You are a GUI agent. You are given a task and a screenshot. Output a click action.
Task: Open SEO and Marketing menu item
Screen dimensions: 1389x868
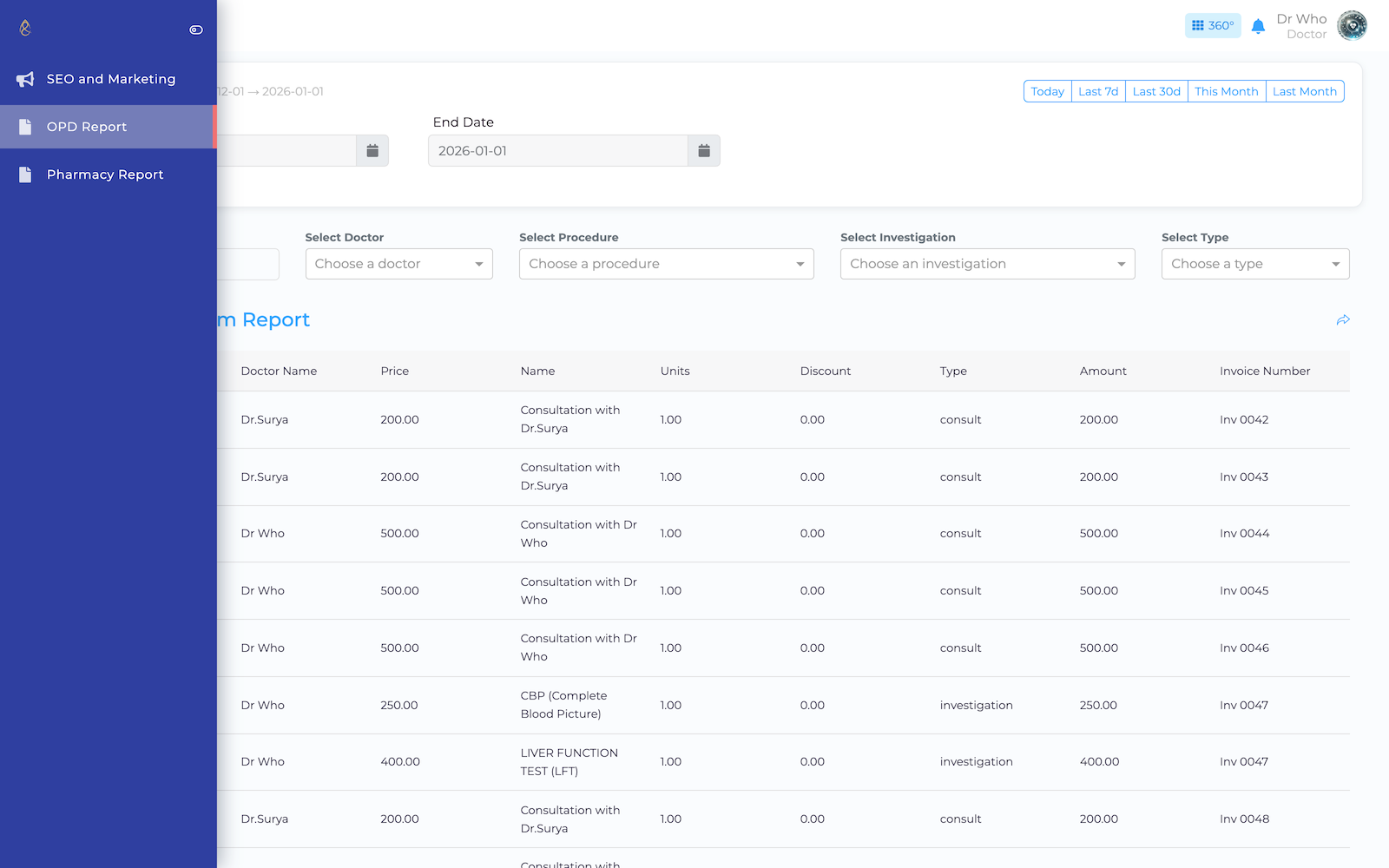(110, 79)
